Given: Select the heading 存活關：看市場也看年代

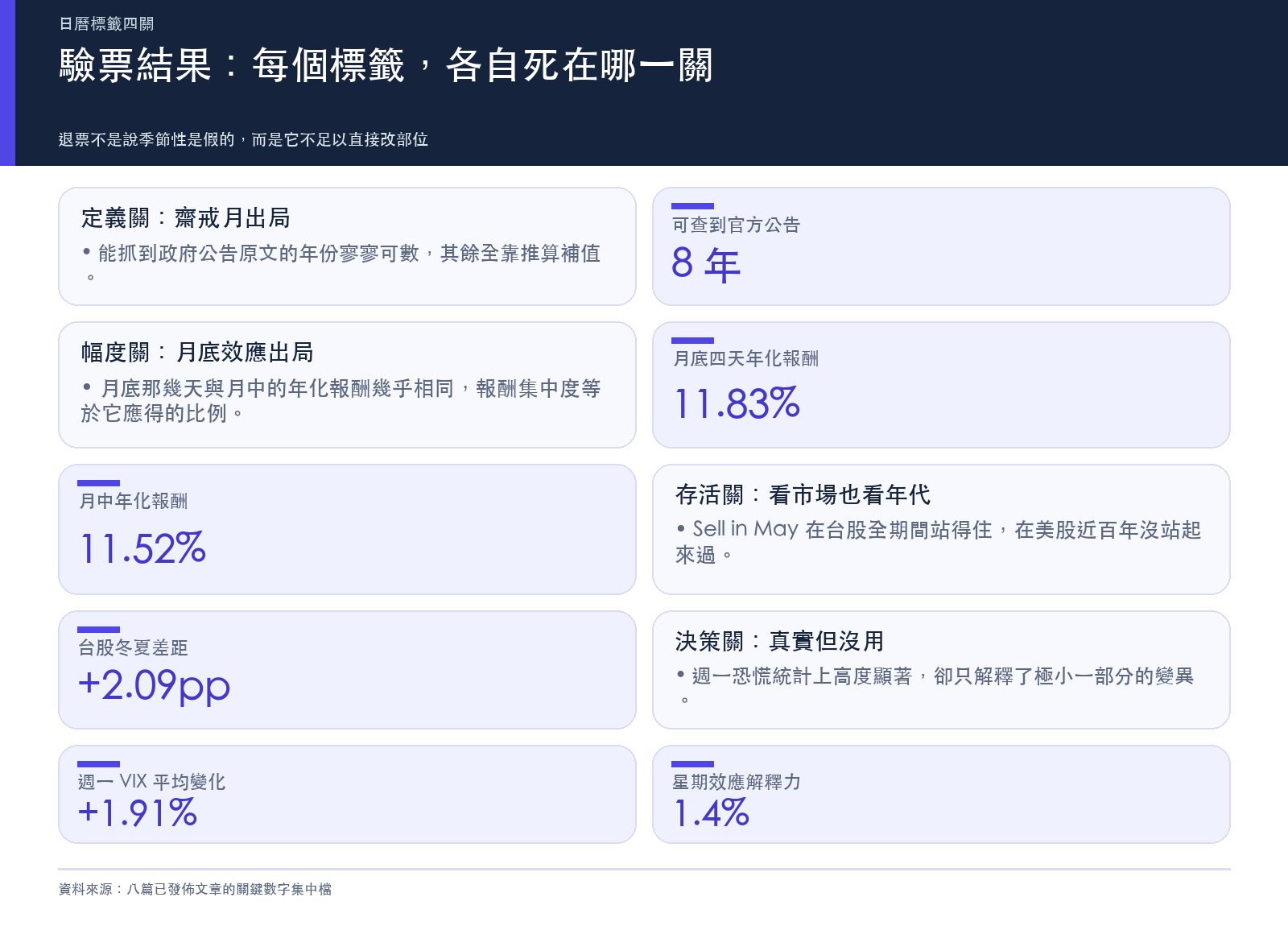Looking at the screenshot, I should pos(803,494).
